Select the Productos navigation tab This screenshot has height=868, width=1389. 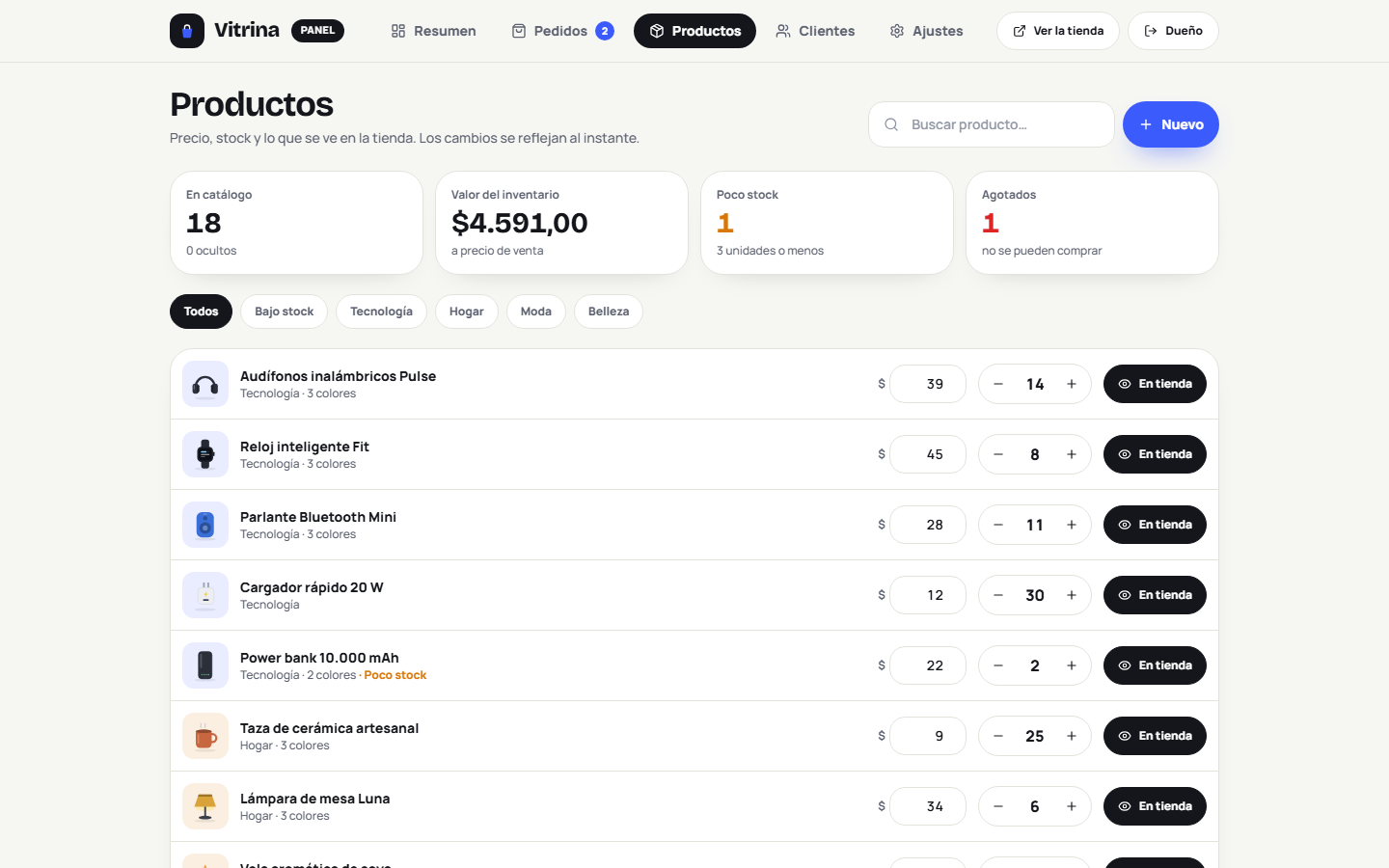694,31
